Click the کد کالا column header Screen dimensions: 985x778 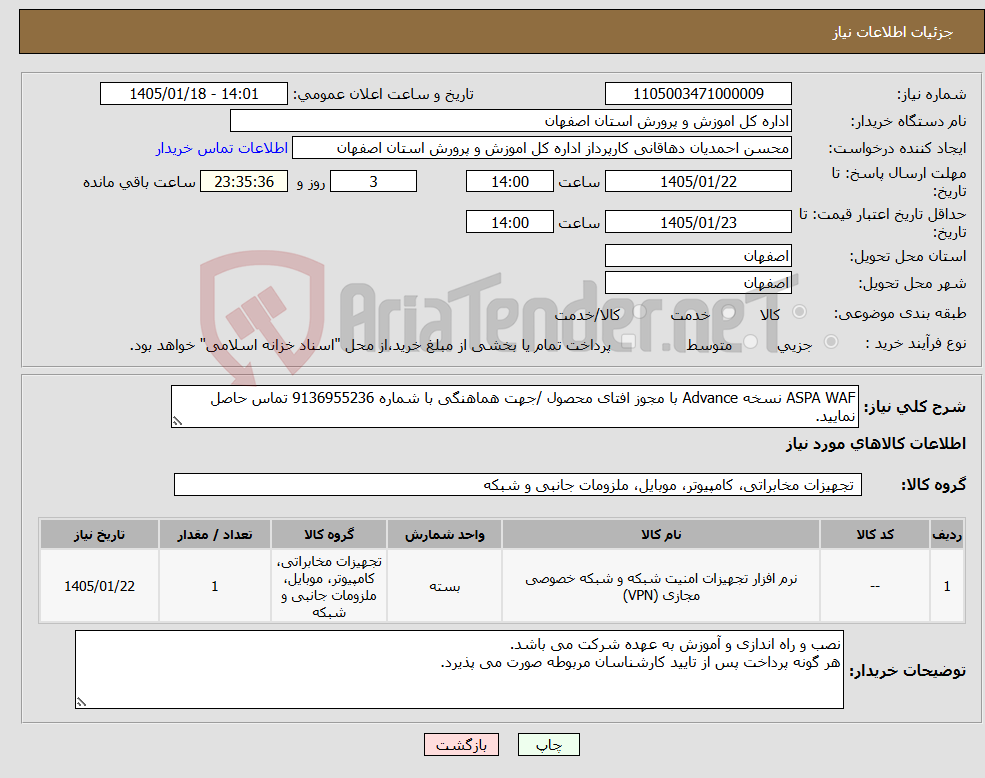[875, 534]
